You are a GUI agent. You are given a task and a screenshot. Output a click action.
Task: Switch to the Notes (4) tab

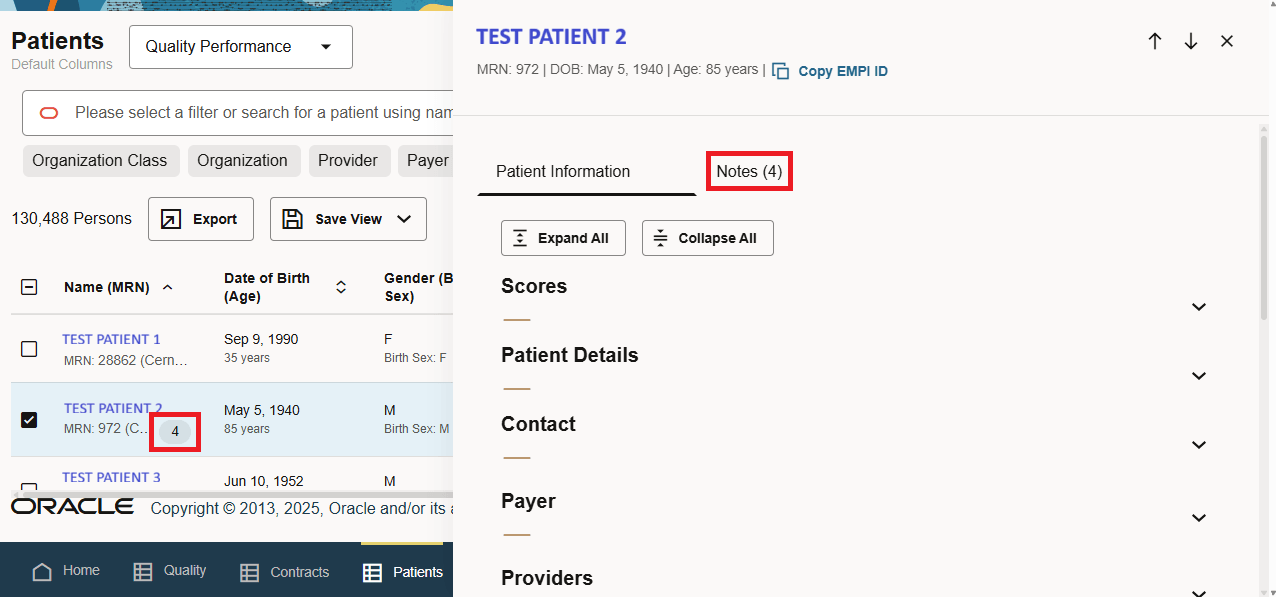[x=748, y=171]
